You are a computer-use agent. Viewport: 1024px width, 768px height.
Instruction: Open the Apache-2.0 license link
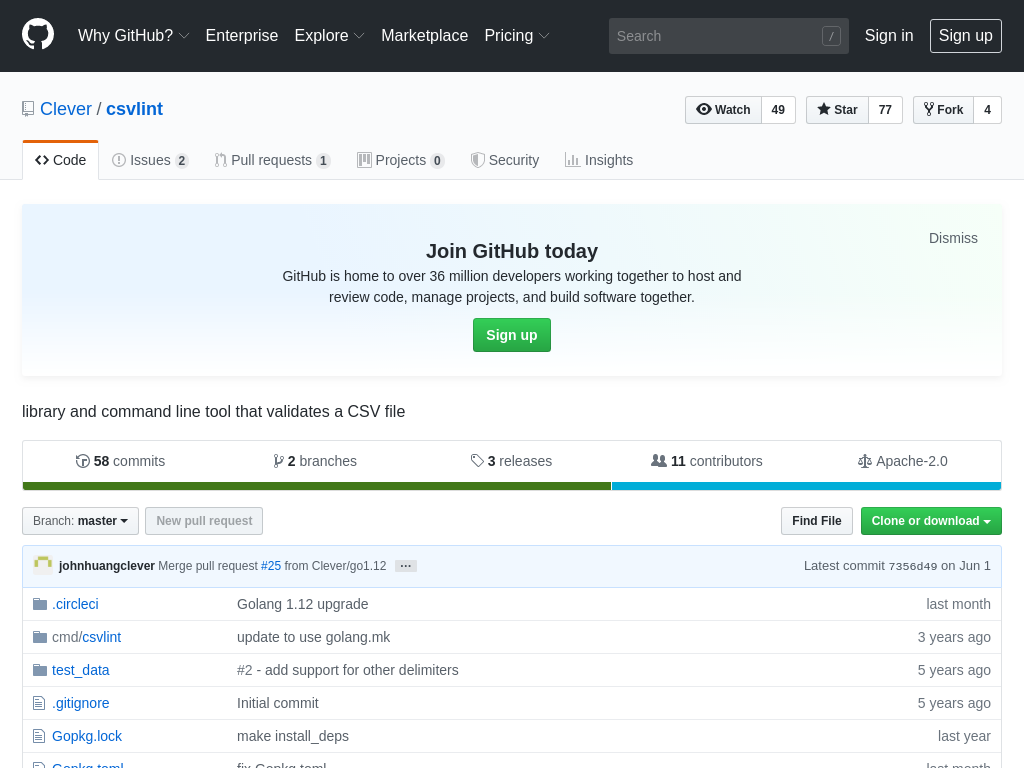tap(902, 461)
